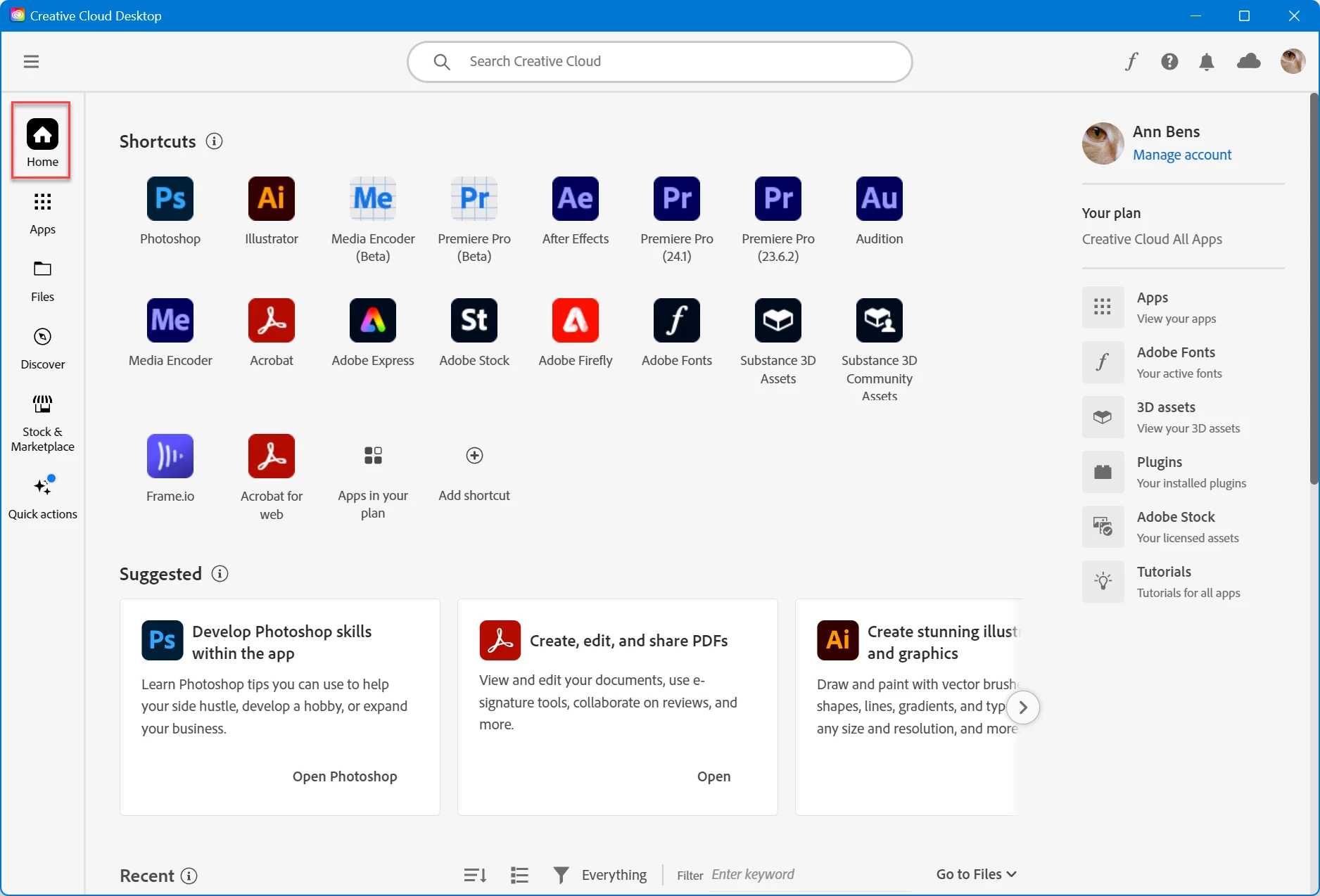Open Discover in sidebar
Viewport: 1320px width, 896px height.
[x=42, y=349]
